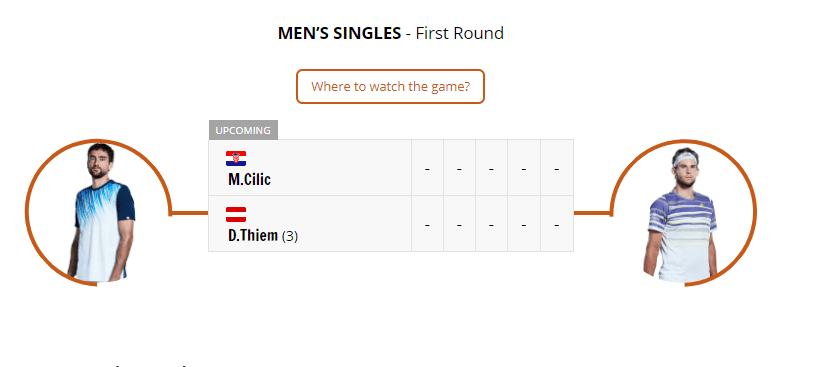Viewport: 815px width, 367px height.
Task: Select Cilic's second set score cell
Action: click(459, 168)
